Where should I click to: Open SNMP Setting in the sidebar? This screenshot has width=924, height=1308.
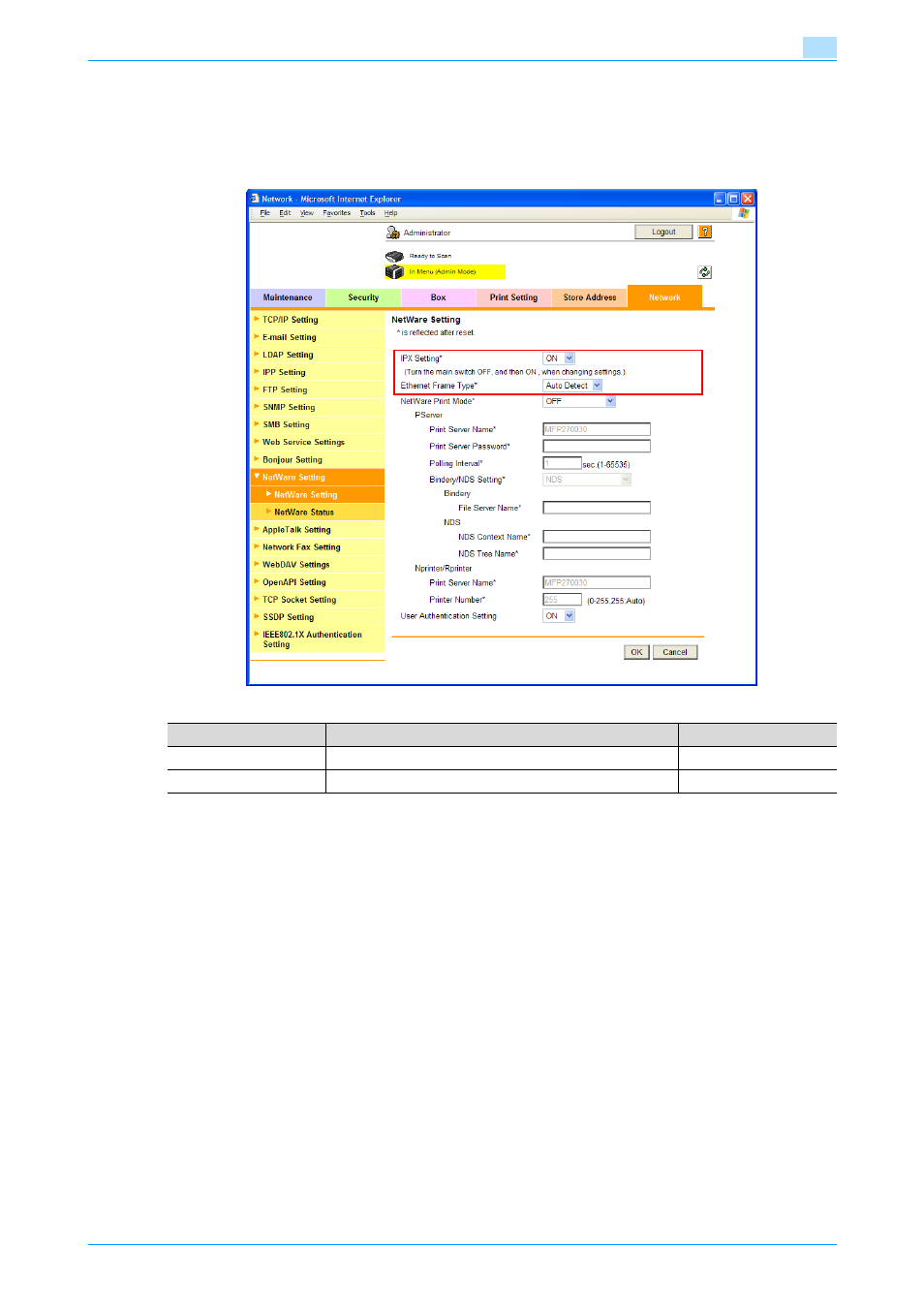318,407
